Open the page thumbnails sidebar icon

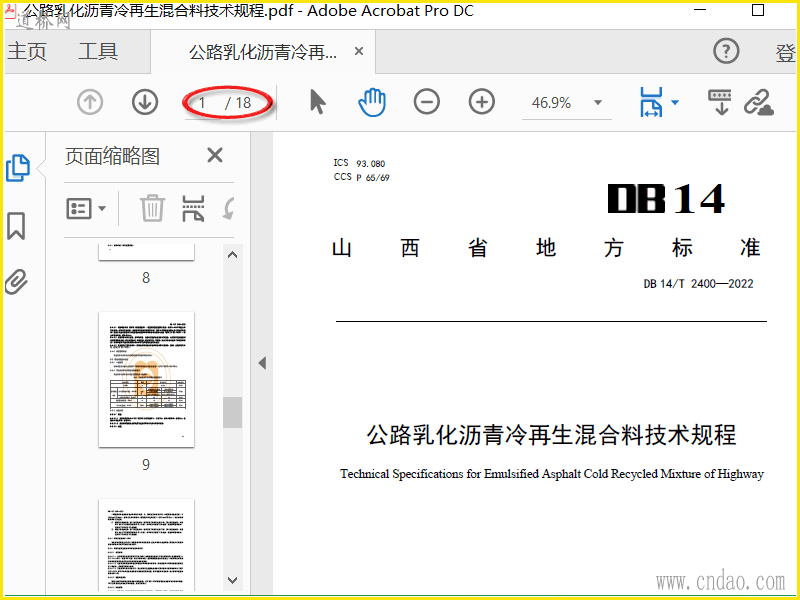[x=18, y=167]
